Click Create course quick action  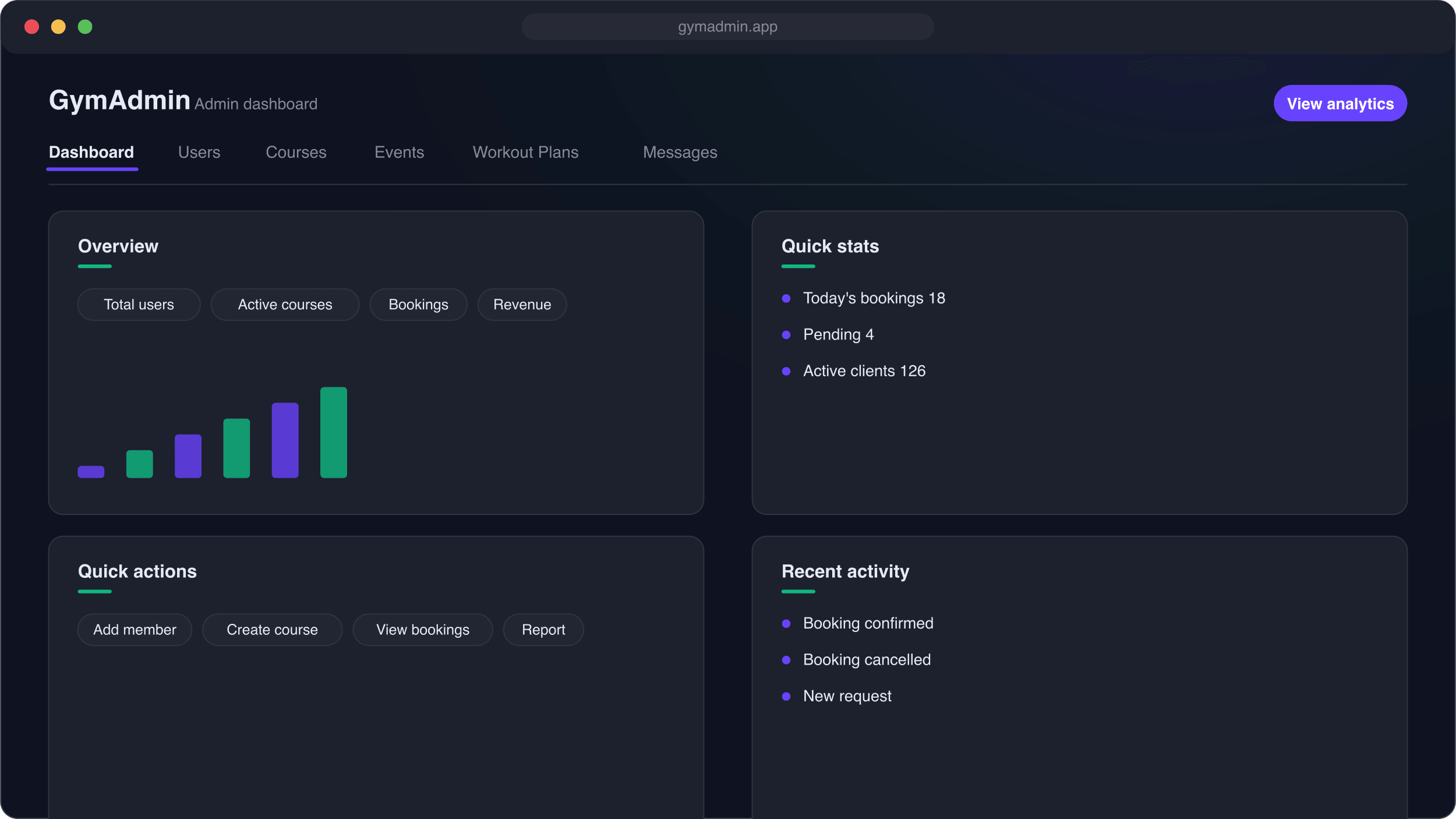(x=272, y=630)
